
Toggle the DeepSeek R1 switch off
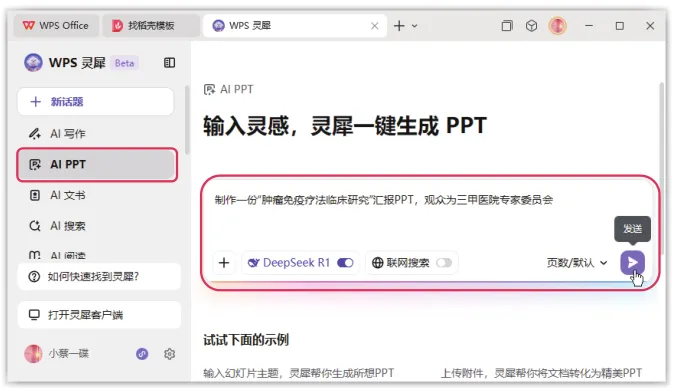[345, 263]
